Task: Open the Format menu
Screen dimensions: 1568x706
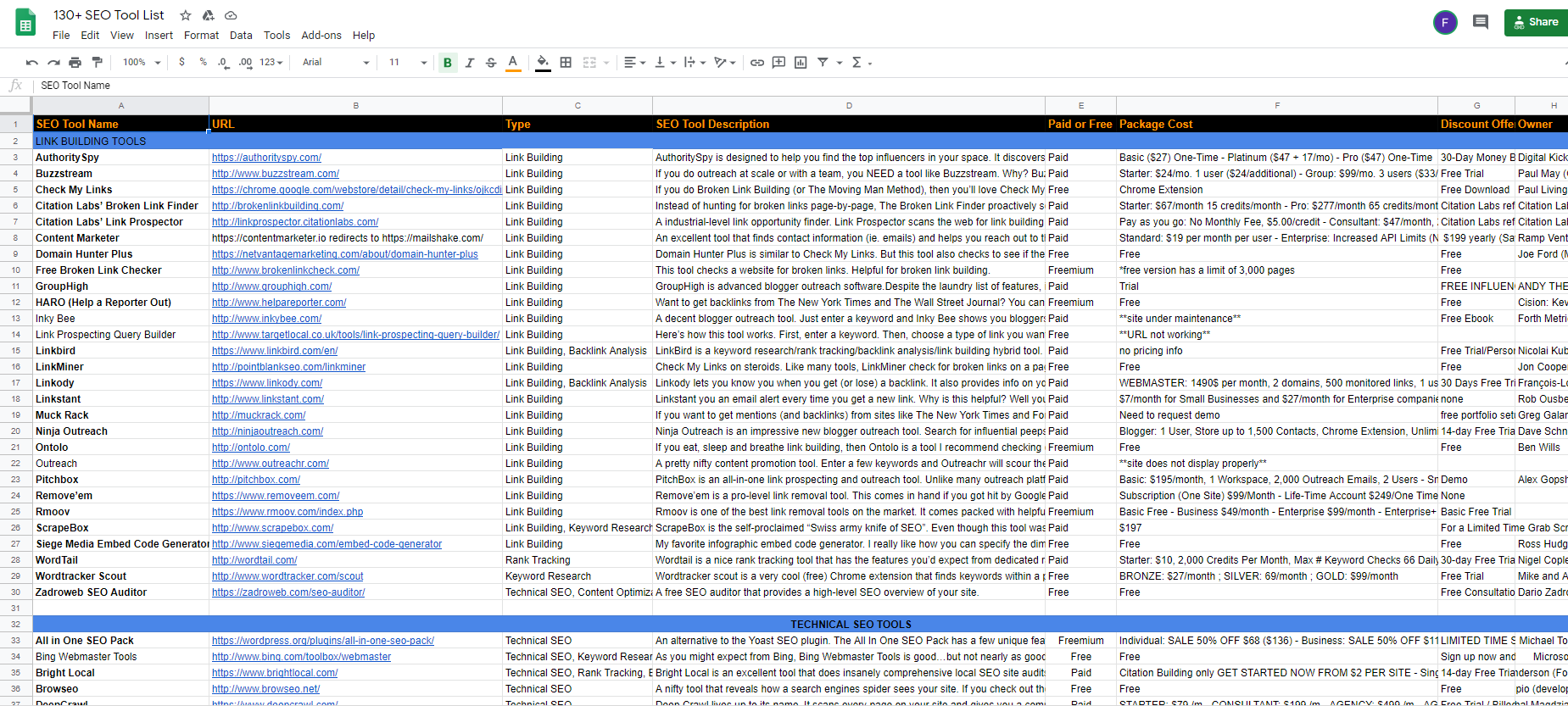Action: (x=201, y=36)
